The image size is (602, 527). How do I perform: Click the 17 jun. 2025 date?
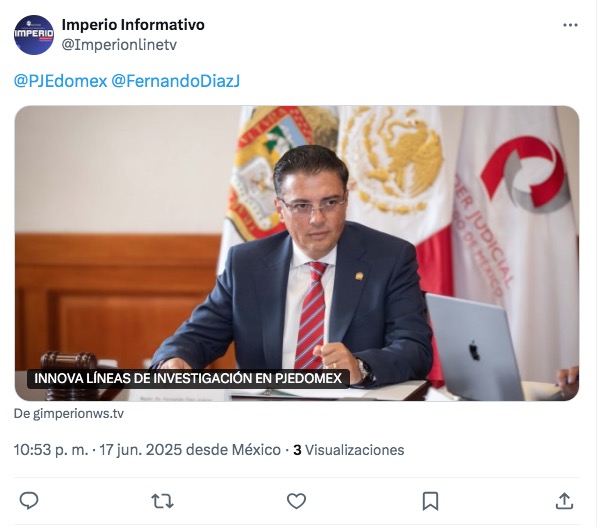click(141, 450)
